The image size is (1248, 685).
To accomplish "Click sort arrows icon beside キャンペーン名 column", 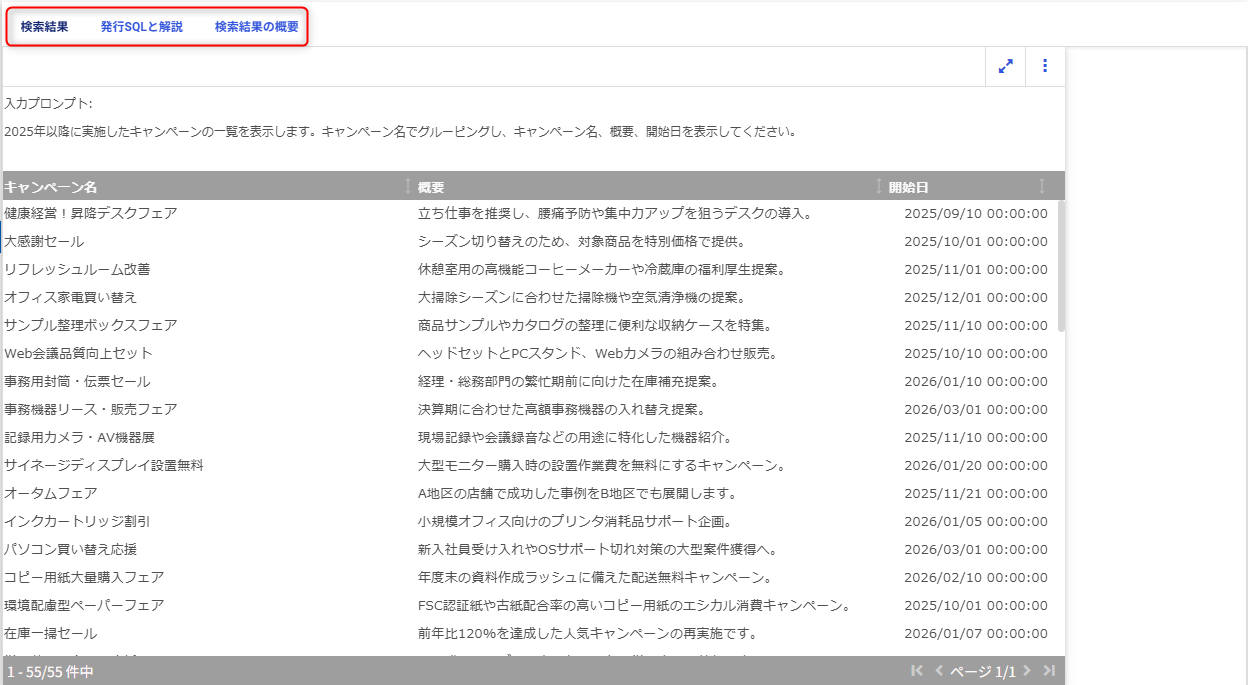I will coord(407,186).
